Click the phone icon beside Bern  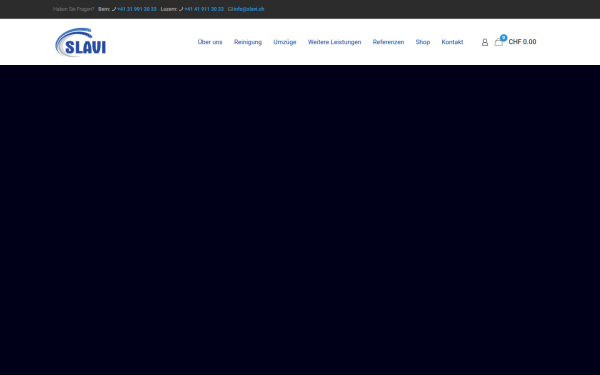[114, 9]
